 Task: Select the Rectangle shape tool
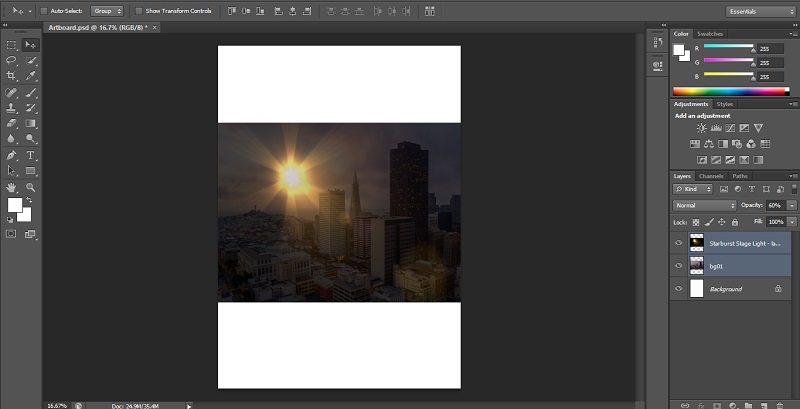click(31, 170)
